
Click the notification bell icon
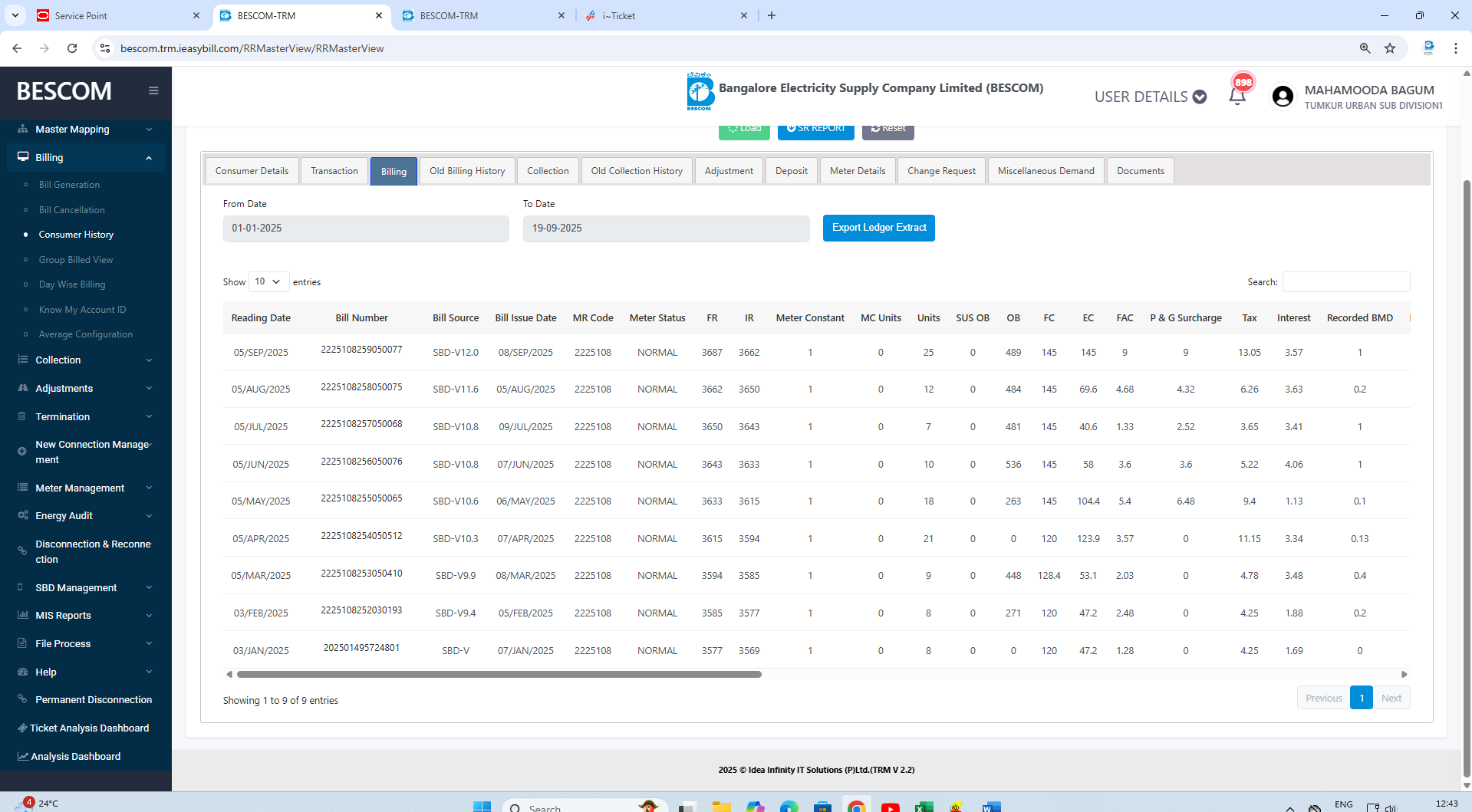(1237, 97)
